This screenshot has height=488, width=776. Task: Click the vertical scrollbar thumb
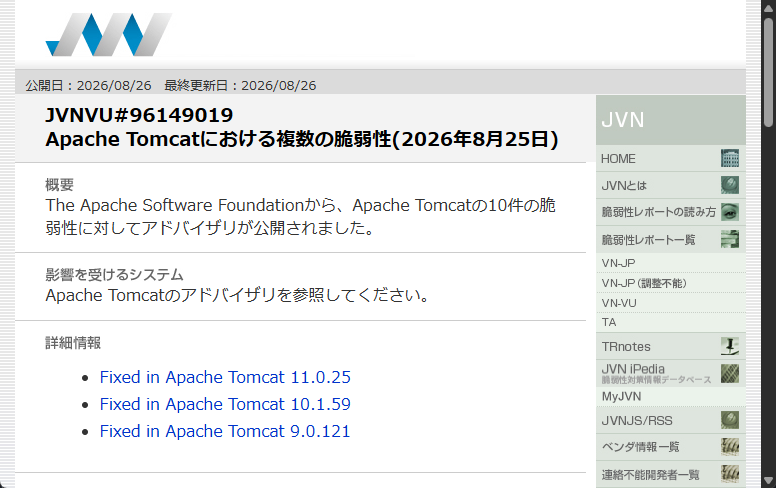(x=769, y=72)
